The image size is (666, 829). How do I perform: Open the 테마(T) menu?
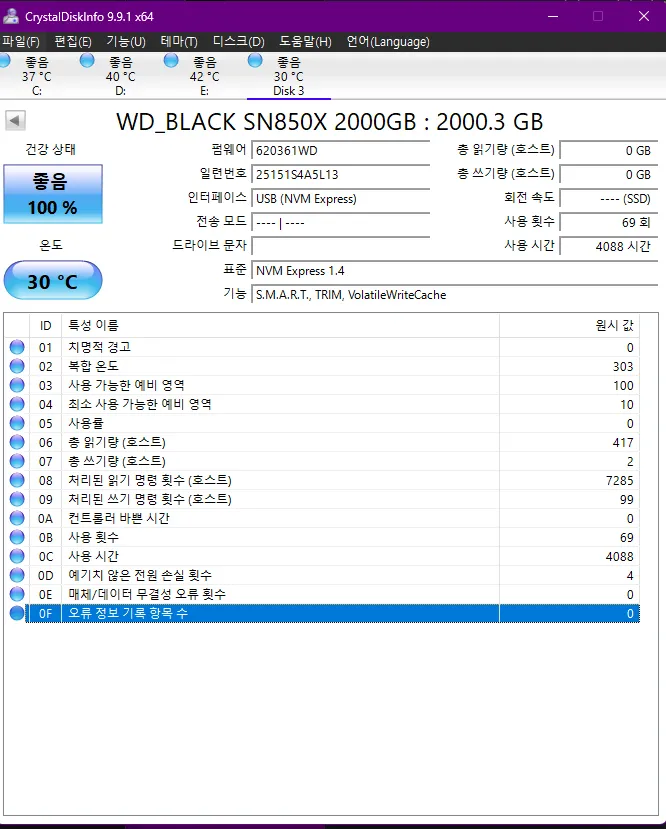(179, 42)
